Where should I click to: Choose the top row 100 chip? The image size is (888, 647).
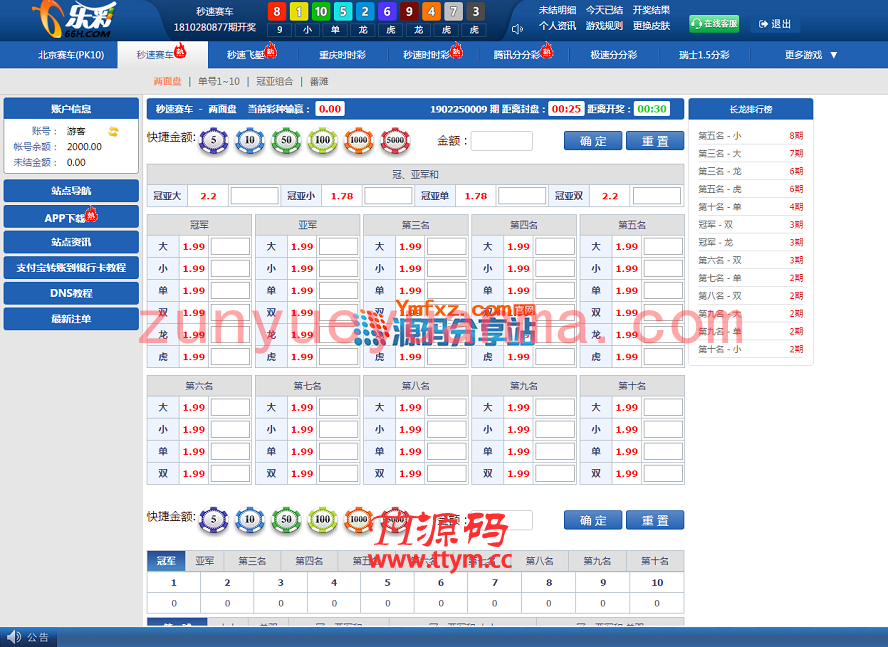point(322,141)
